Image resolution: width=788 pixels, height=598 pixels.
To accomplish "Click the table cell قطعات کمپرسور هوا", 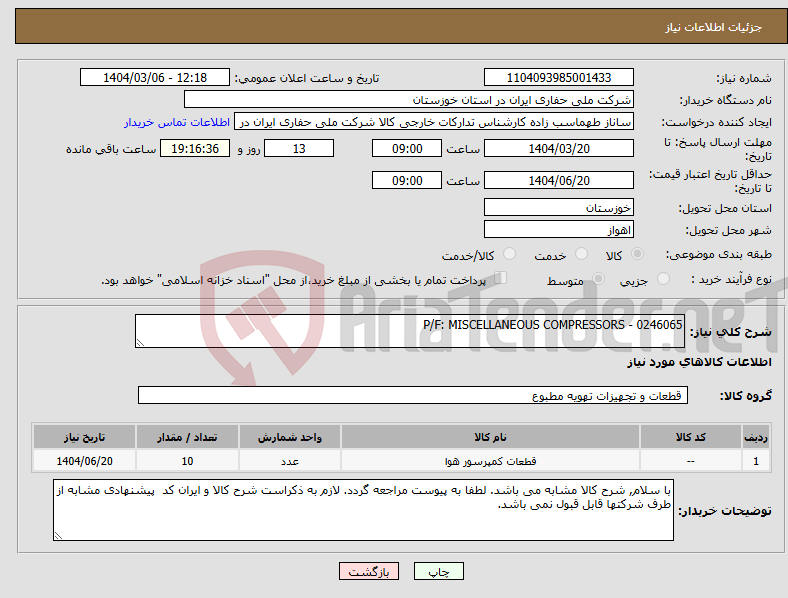I will (490, 461).
